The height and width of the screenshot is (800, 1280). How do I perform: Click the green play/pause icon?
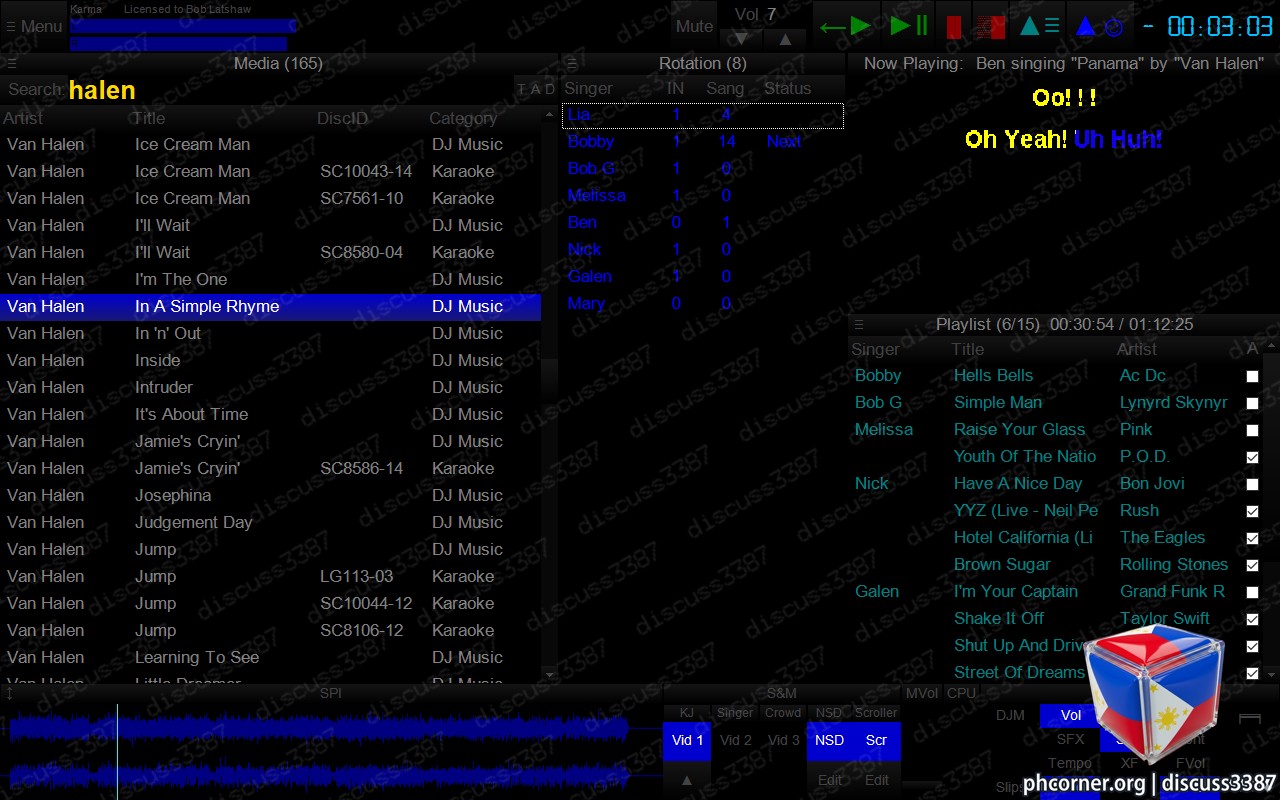tap(909, 26)
